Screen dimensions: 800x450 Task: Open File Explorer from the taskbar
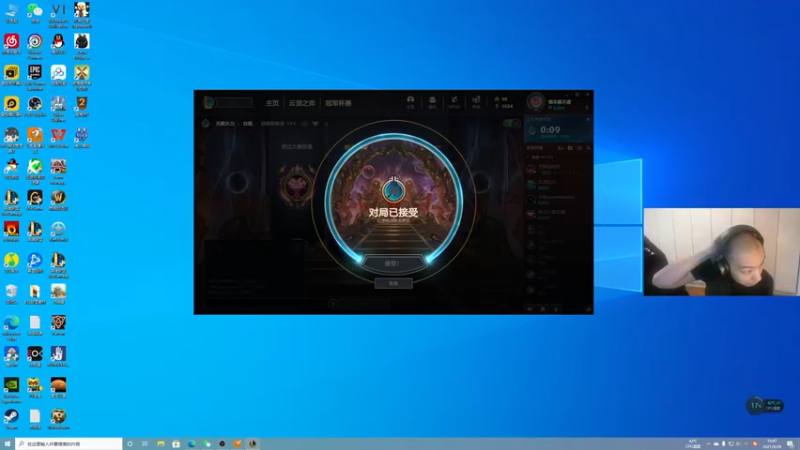[161, 444]
